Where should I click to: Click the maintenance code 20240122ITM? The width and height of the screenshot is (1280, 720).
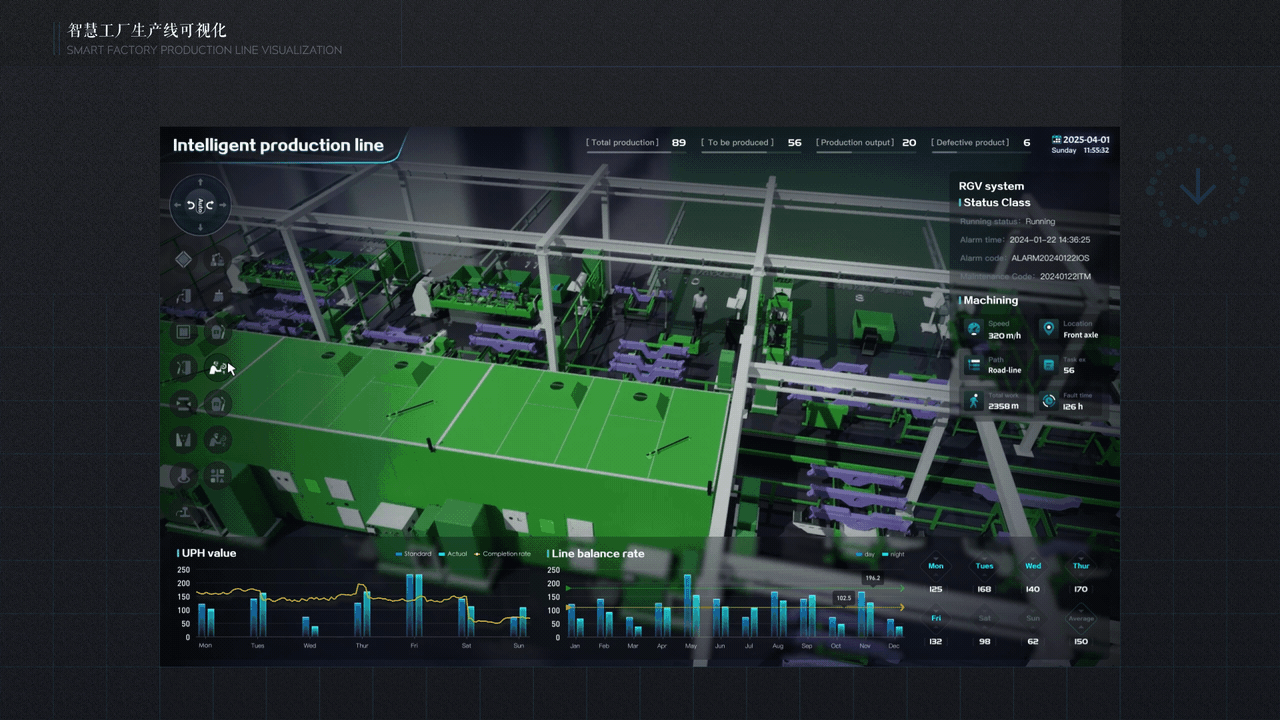1065,276
